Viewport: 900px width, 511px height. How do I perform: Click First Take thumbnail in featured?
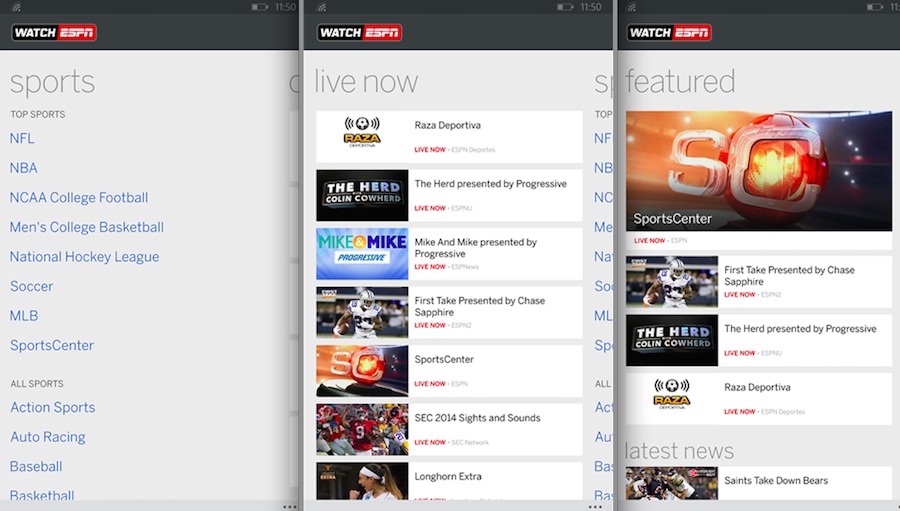pyautogui.click(x=672, y=282)
